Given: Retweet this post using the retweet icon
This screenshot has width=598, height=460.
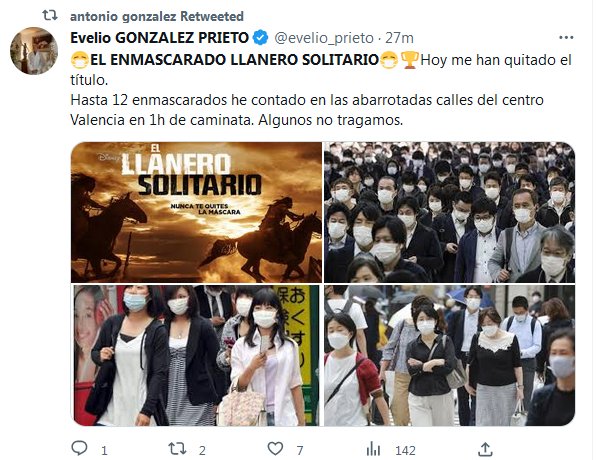Looking at the screenshot, I should pos(177,449).
